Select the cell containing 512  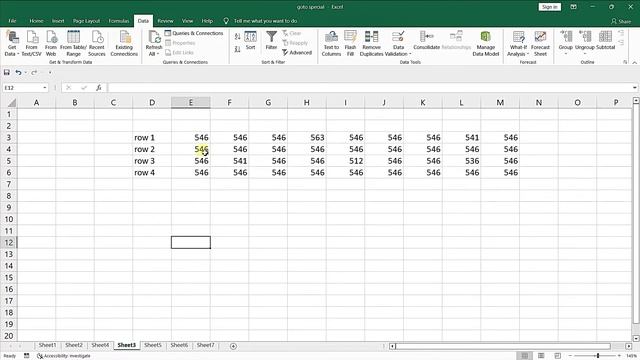tap(345, 161)
